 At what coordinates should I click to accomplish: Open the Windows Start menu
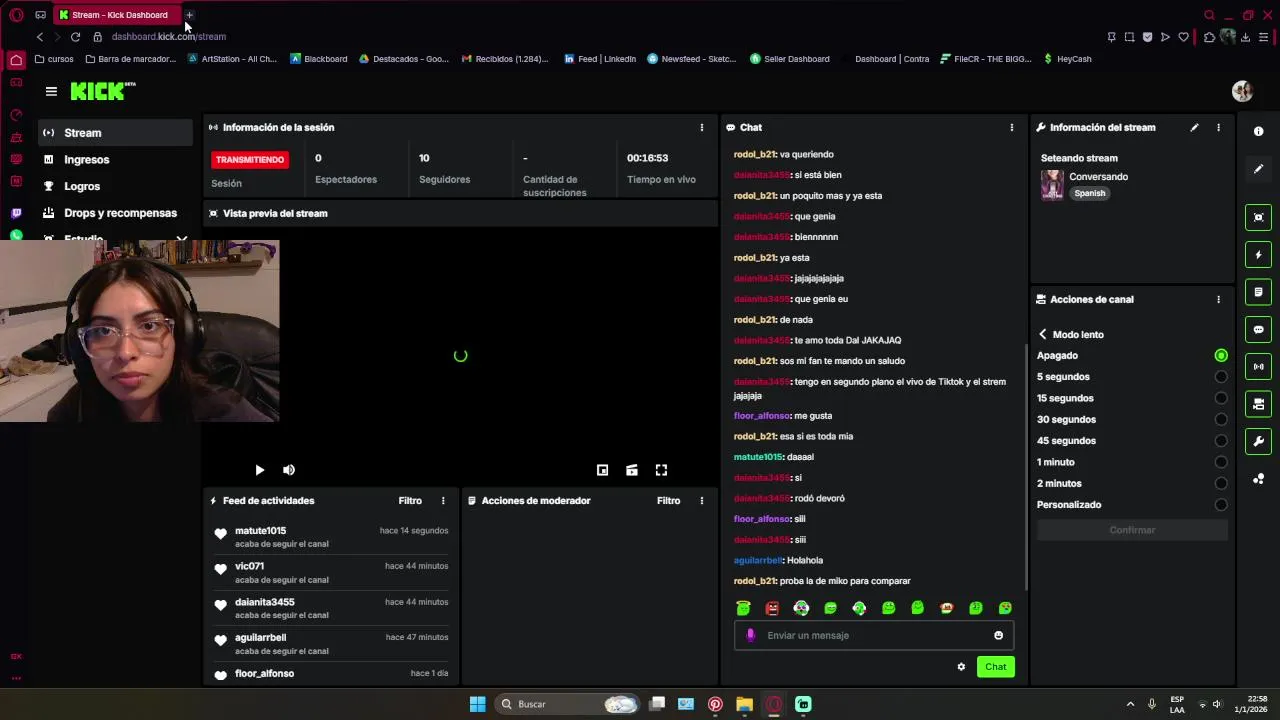tap(477, 704)
